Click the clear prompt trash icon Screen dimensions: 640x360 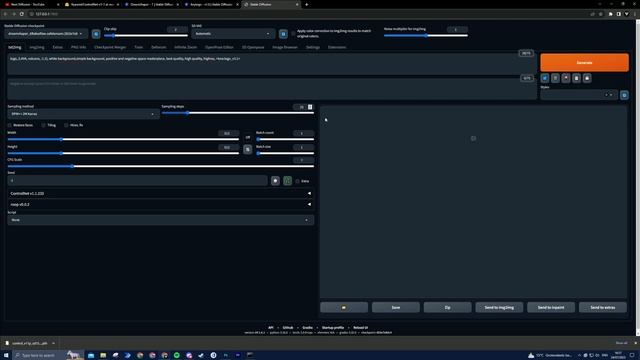556,78
